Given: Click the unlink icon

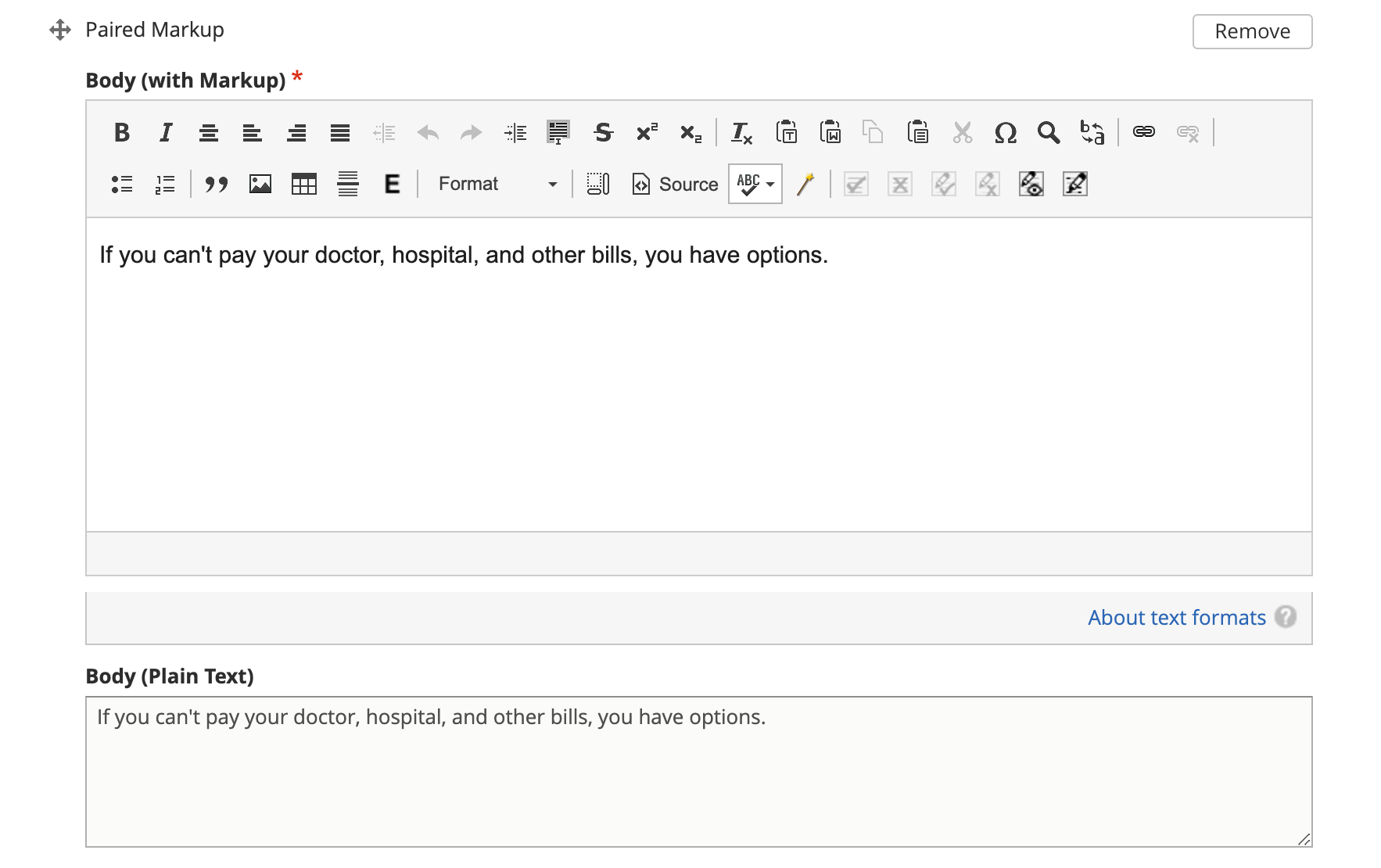Looking at the screenshot, I should (1188, 132).
